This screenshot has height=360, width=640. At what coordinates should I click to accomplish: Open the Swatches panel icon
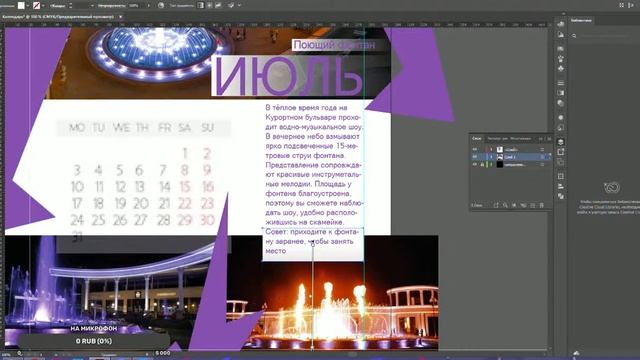point(561,49)
